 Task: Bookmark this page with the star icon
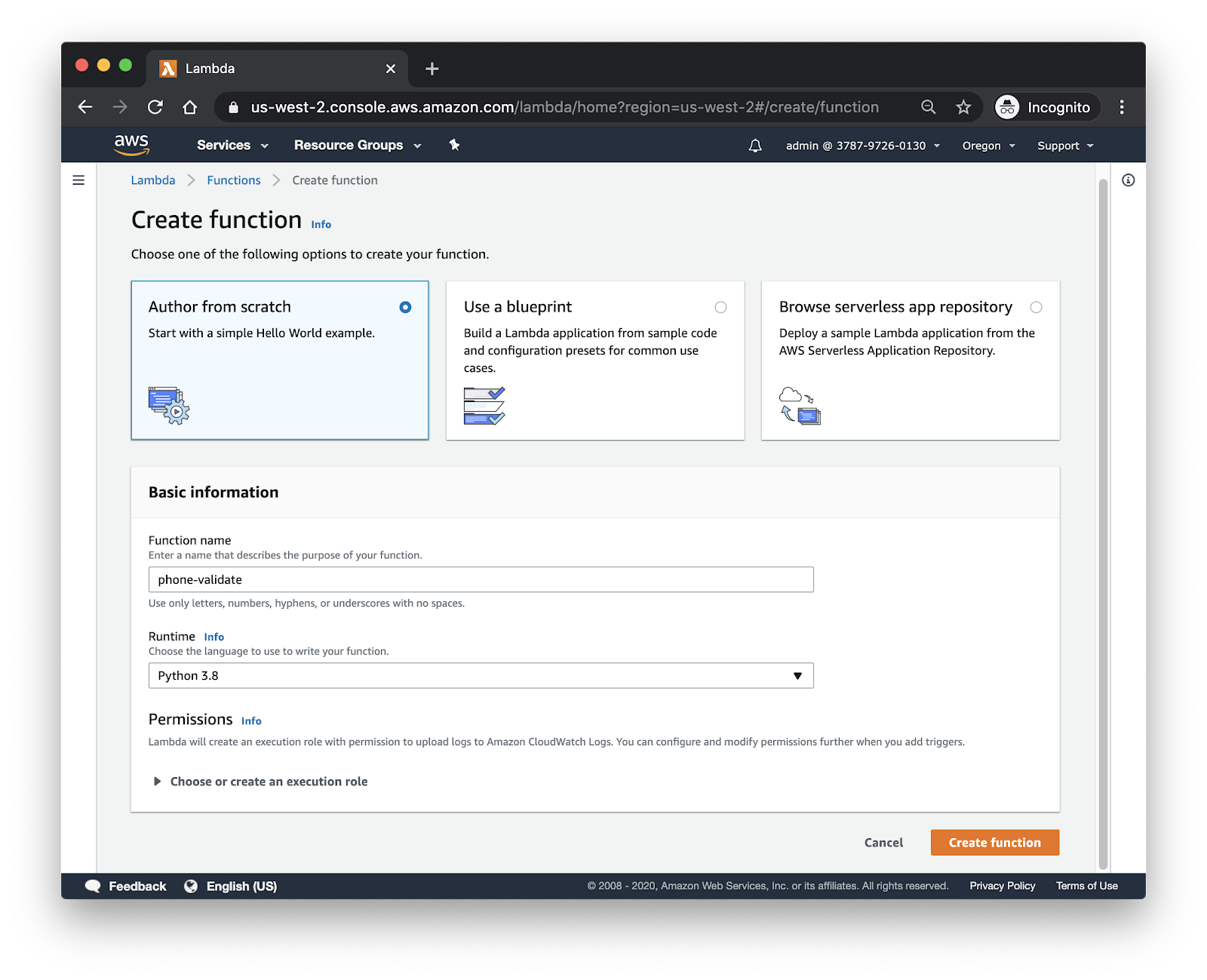[963, 107]
